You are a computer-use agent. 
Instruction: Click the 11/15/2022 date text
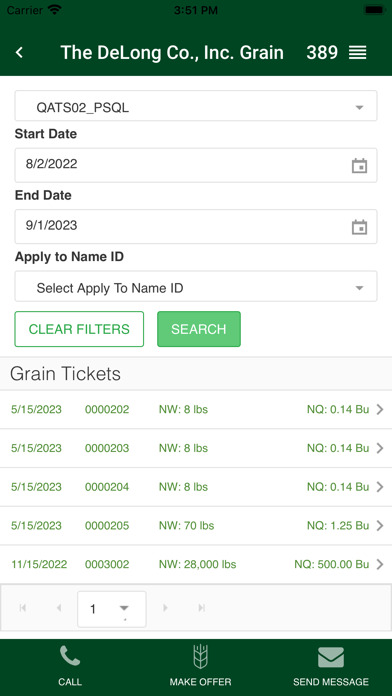pos(39,564)
